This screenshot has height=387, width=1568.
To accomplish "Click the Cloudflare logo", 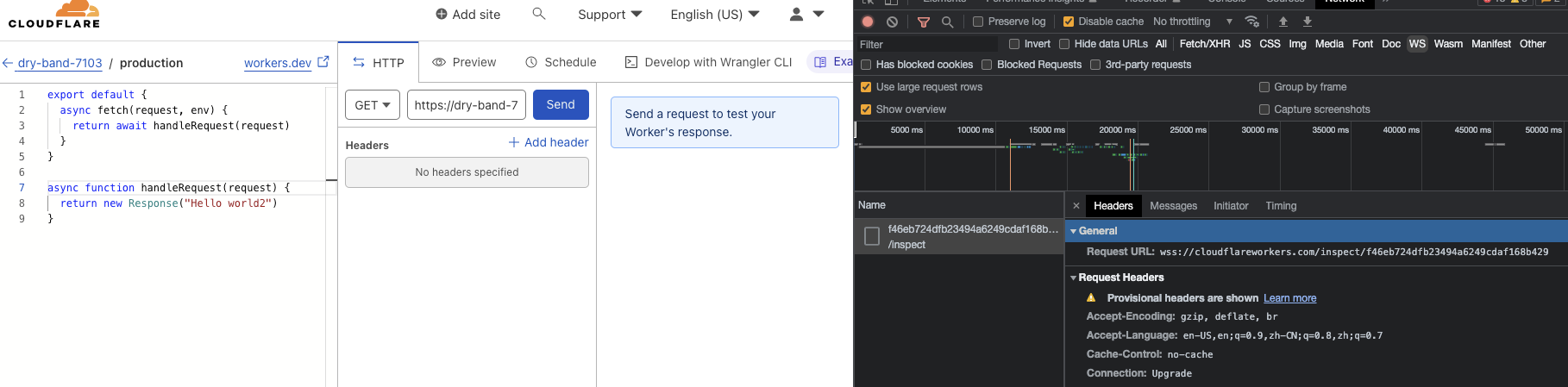I will click(54, 14).
